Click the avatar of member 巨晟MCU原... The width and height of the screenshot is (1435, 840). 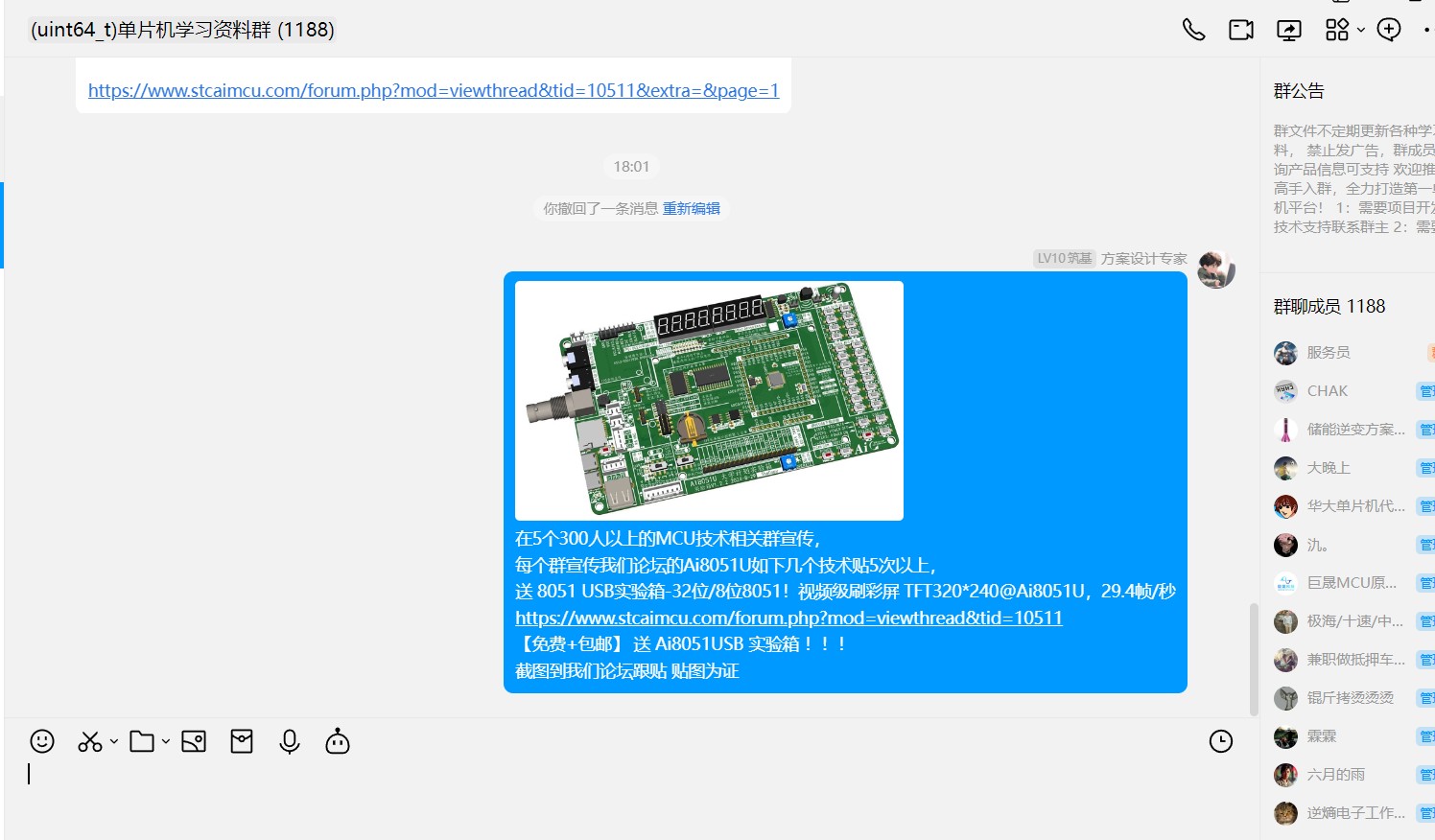1286,583
